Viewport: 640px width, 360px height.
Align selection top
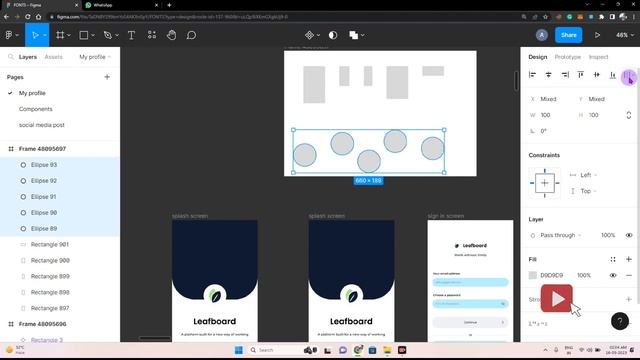pyautogui.click(x=580, y=75)
